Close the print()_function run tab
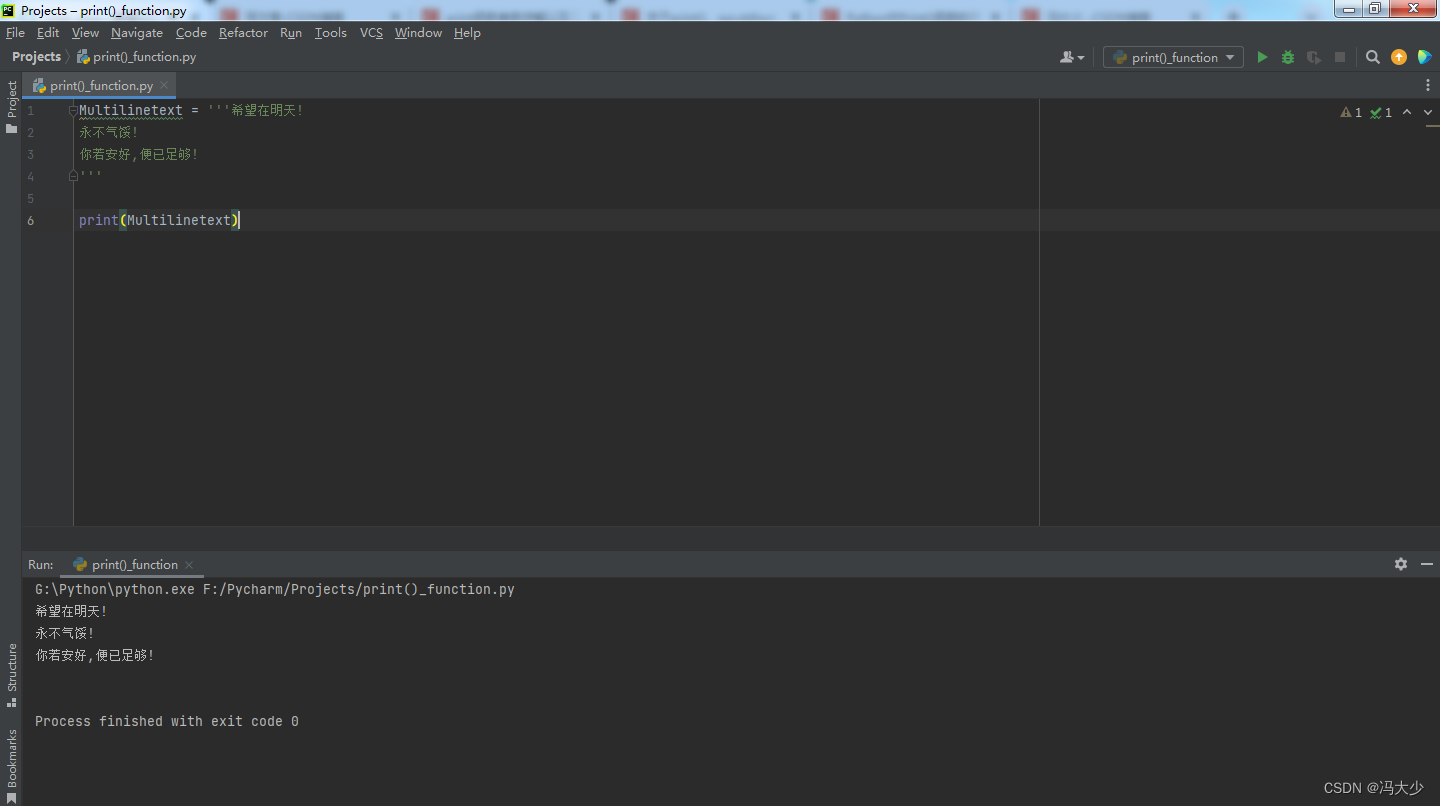 189,565
